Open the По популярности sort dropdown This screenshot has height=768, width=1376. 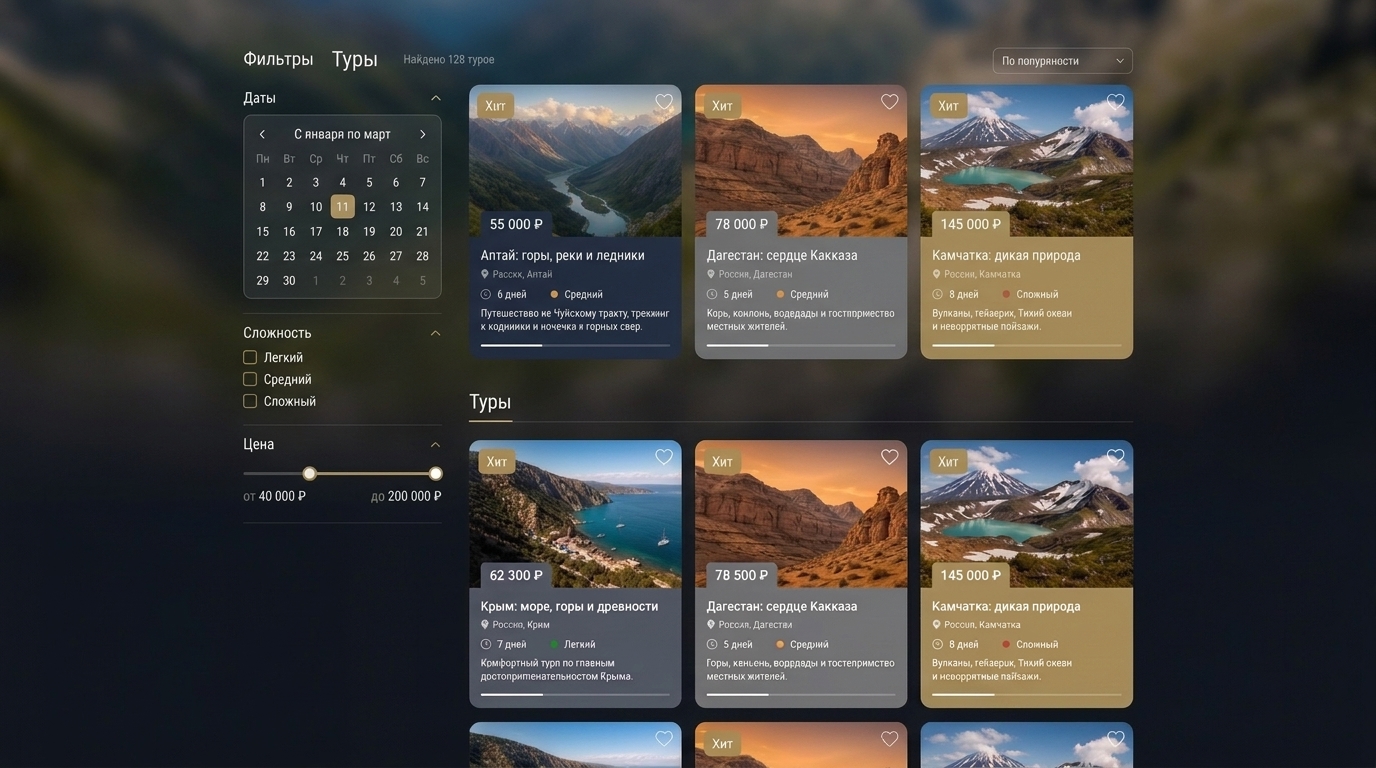[x=1063, y=61]
